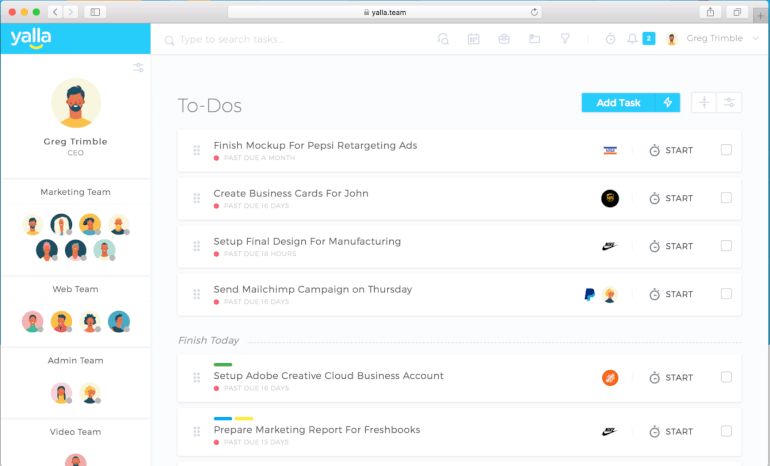
Task: Click the Add Task button
Action: [x=618, y=103]
